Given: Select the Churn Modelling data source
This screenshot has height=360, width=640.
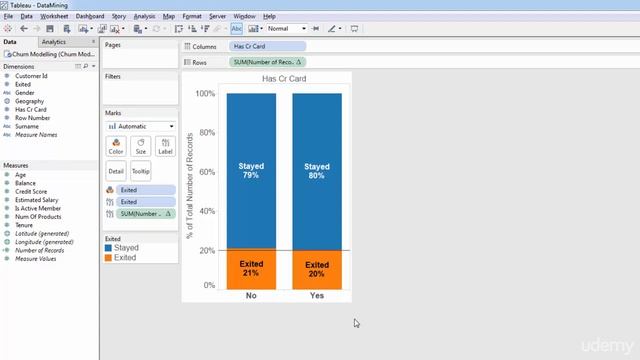Looking at the screenshot, I should pyautogui.click(x=49, y=54).
